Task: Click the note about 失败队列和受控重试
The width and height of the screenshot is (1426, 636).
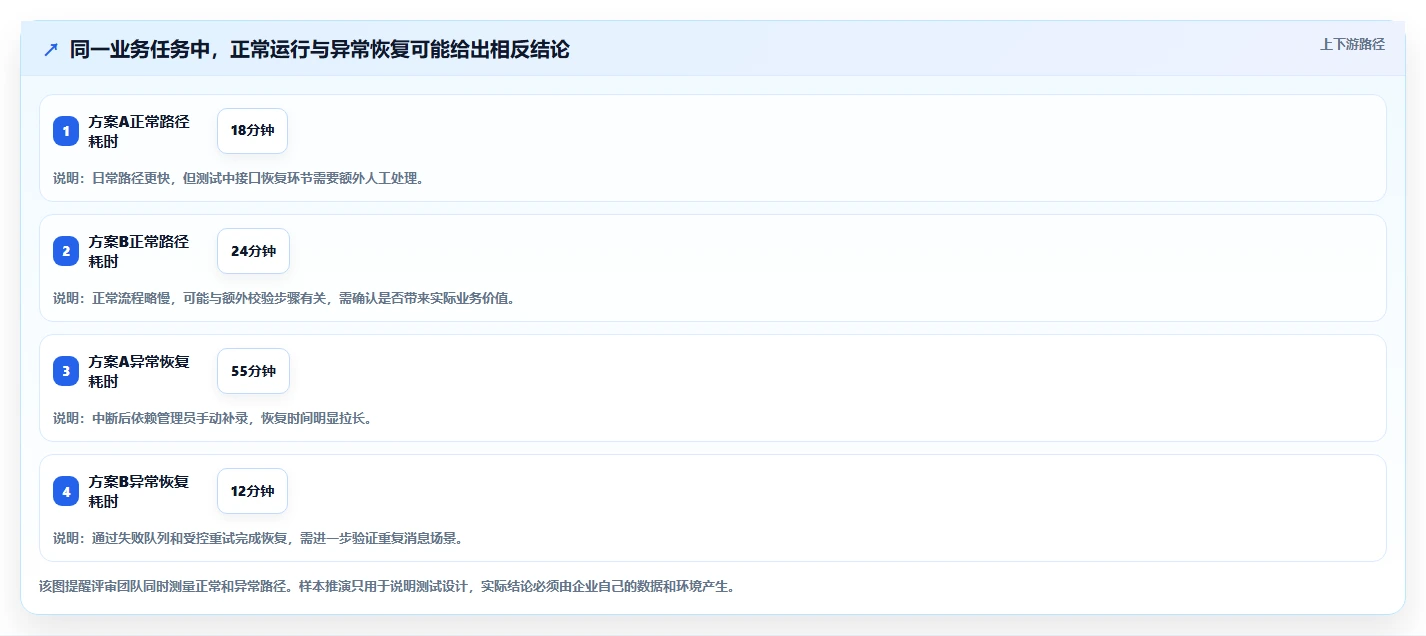Action: coord(258,538)
